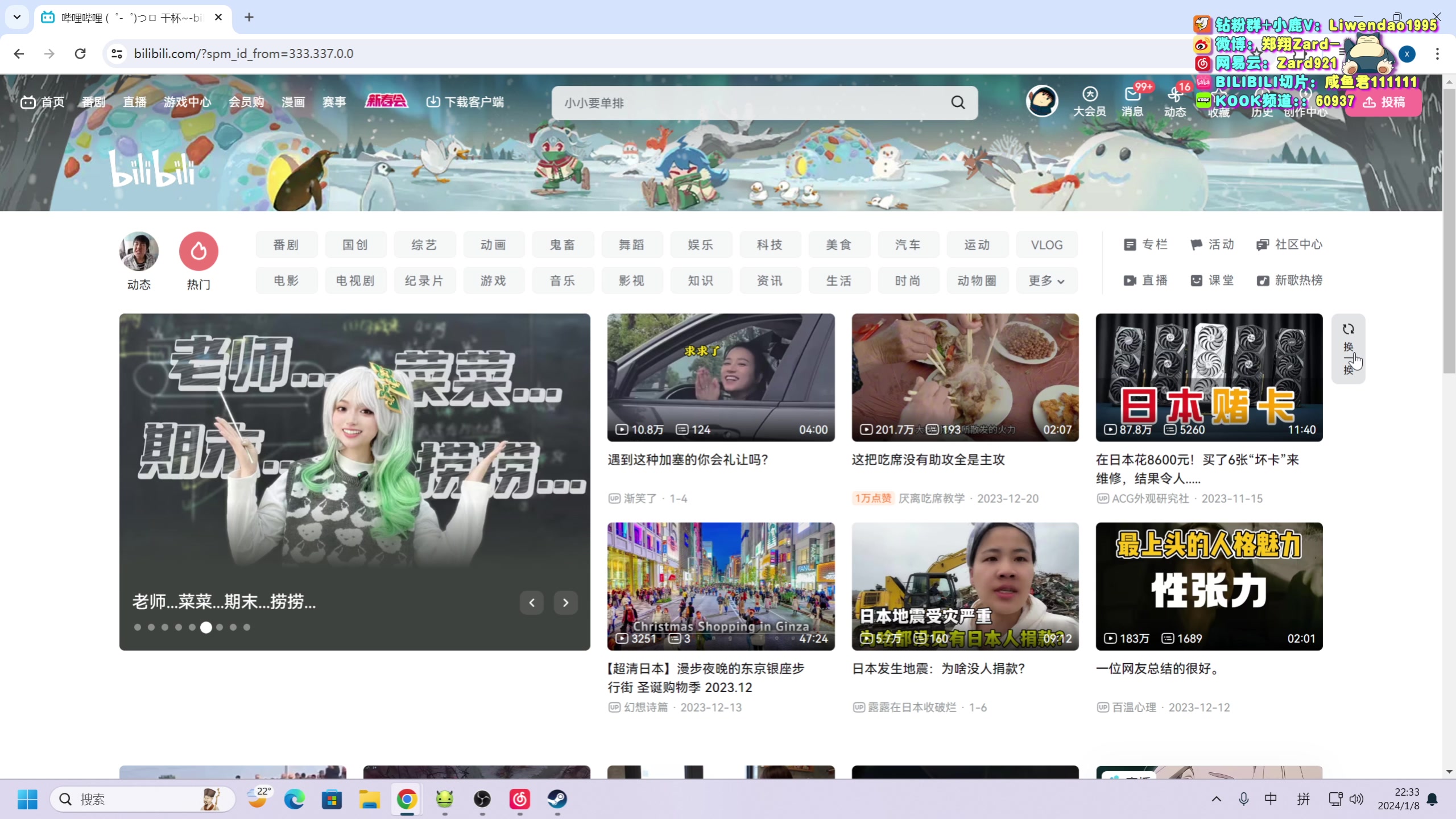Open the 鬼畜 category button
Viewport: 1456px width, 819px height.
click(x=562, y=245)
